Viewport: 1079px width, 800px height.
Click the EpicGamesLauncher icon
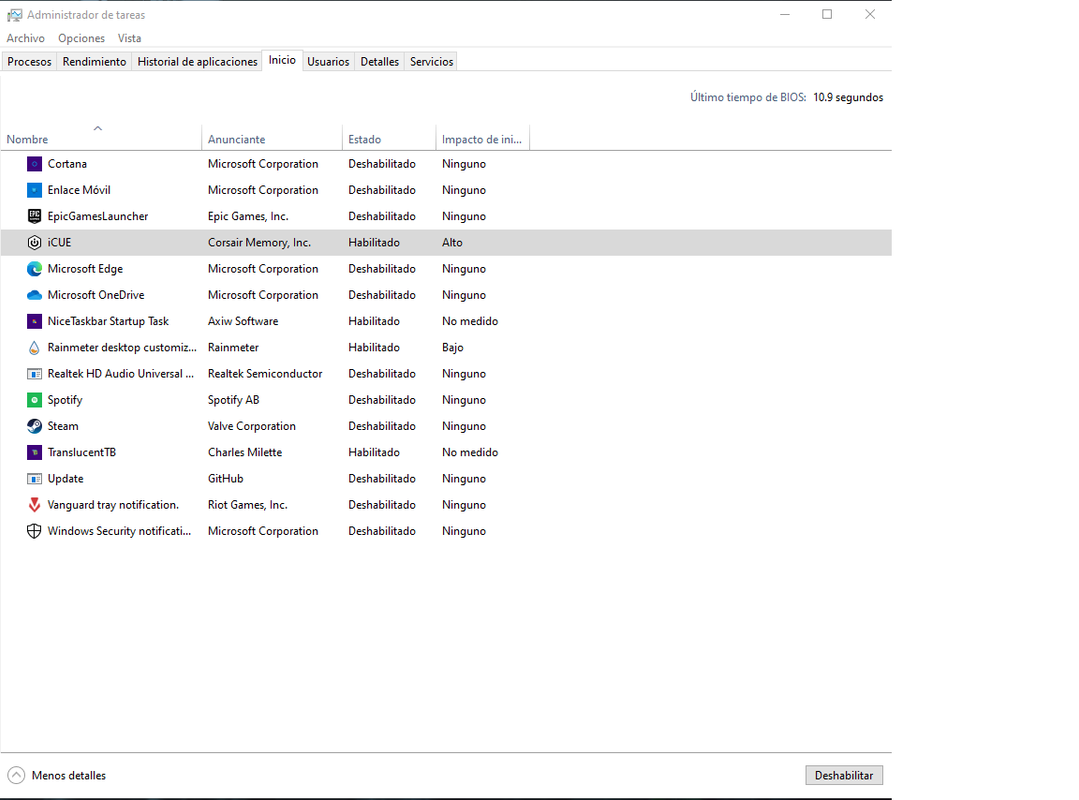tap(34, 216)
